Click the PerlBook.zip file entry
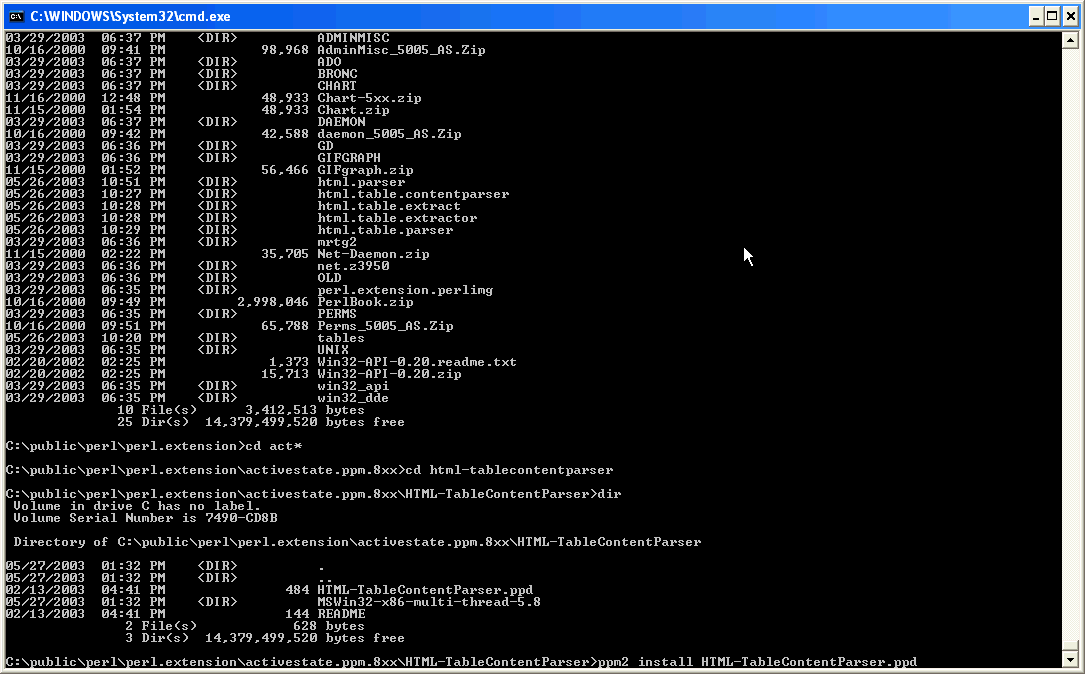 365,302
